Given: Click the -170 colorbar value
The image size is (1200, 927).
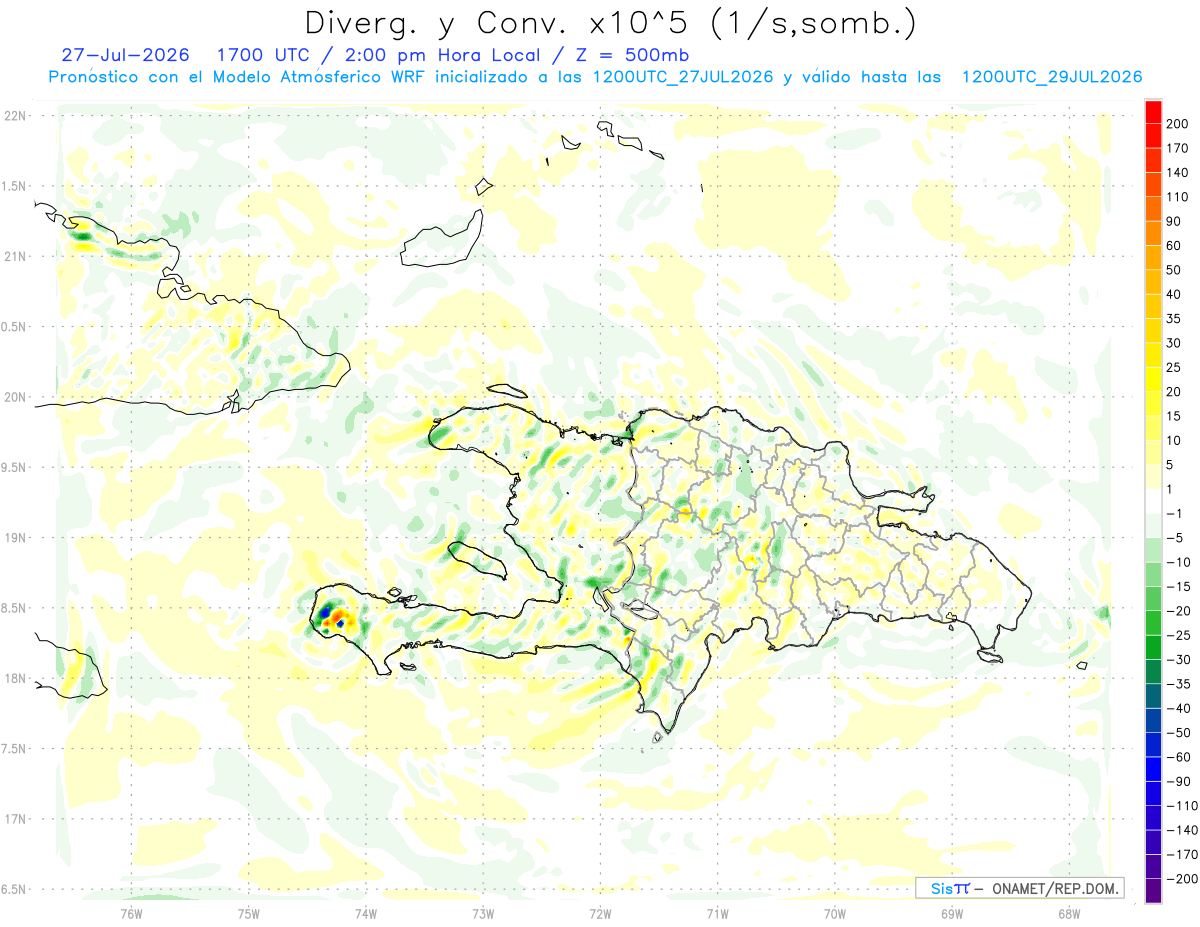Looking at the screenshot, I should pyautogui.click(x=1180, y=854).
